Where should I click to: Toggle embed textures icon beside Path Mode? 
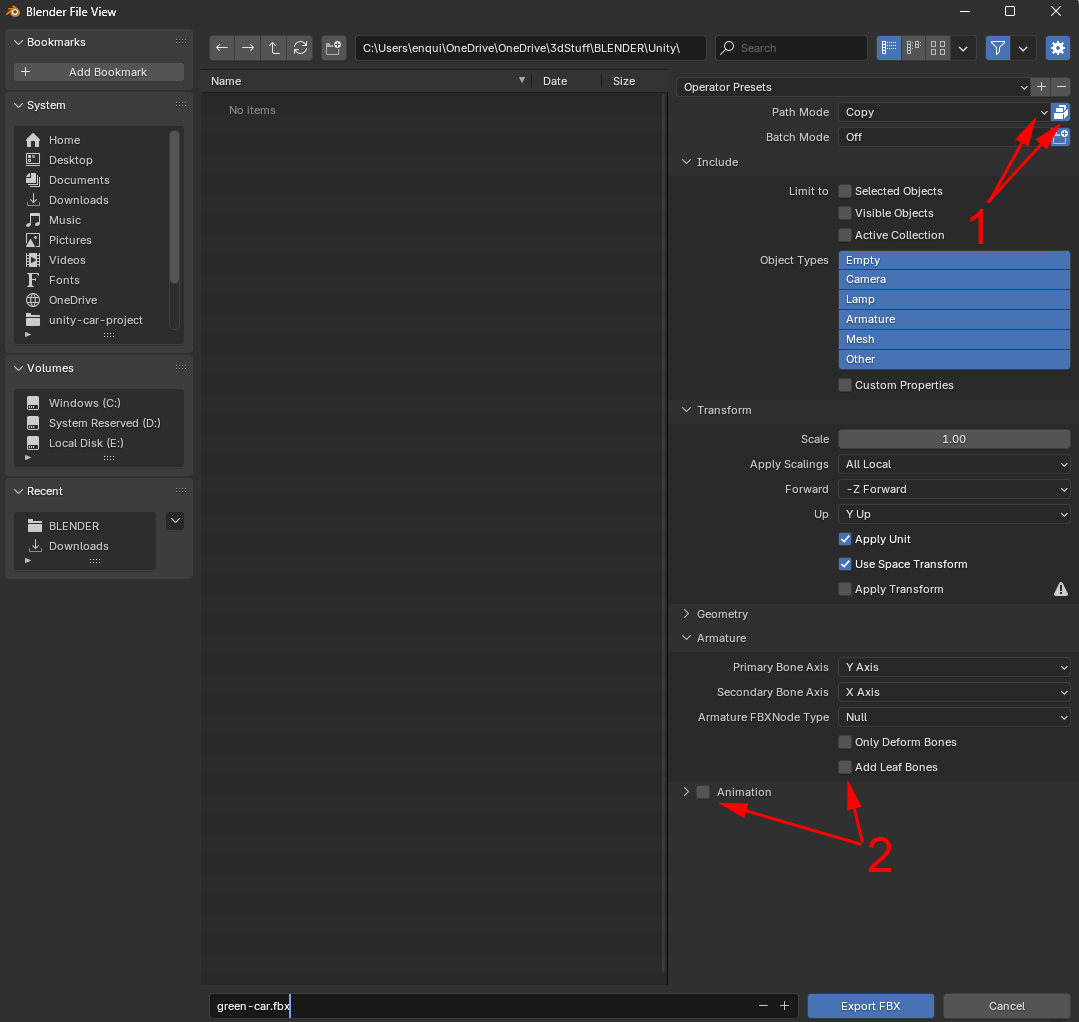point(1060,112)
